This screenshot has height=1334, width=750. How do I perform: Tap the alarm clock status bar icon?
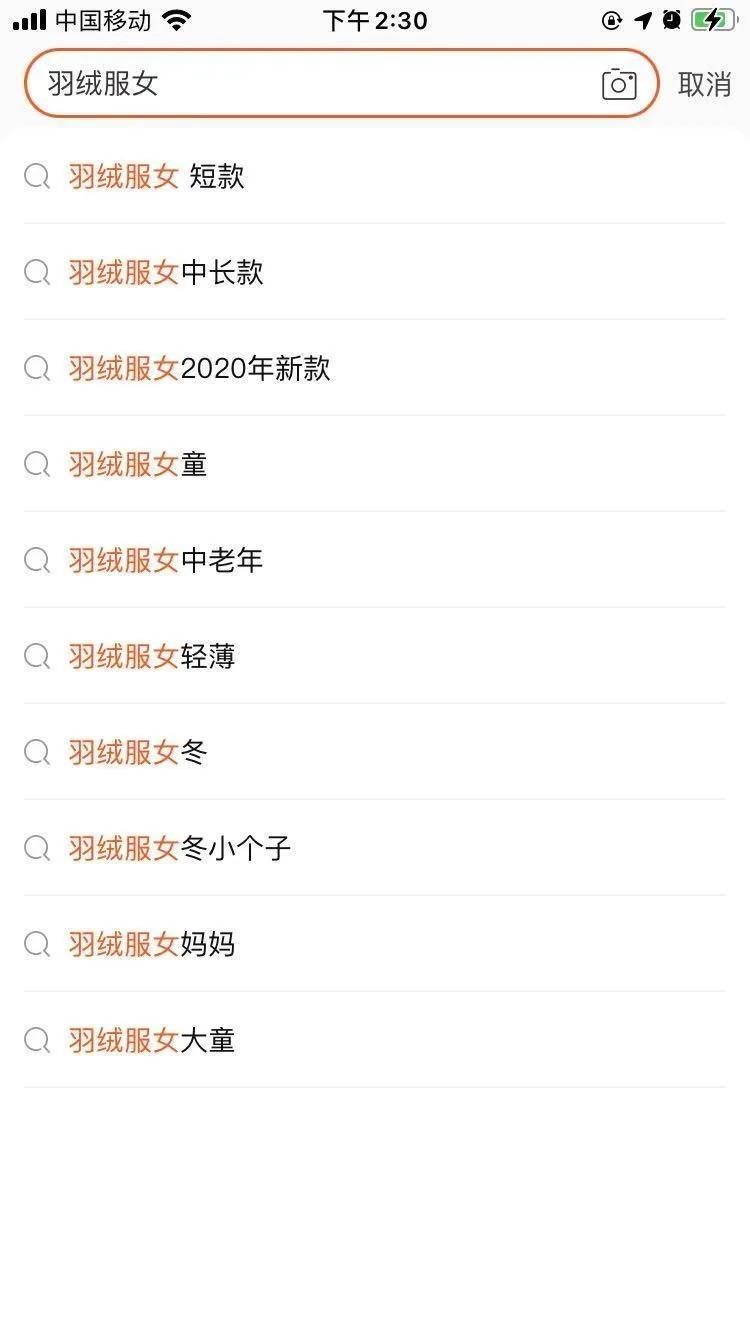pos(671,20)
